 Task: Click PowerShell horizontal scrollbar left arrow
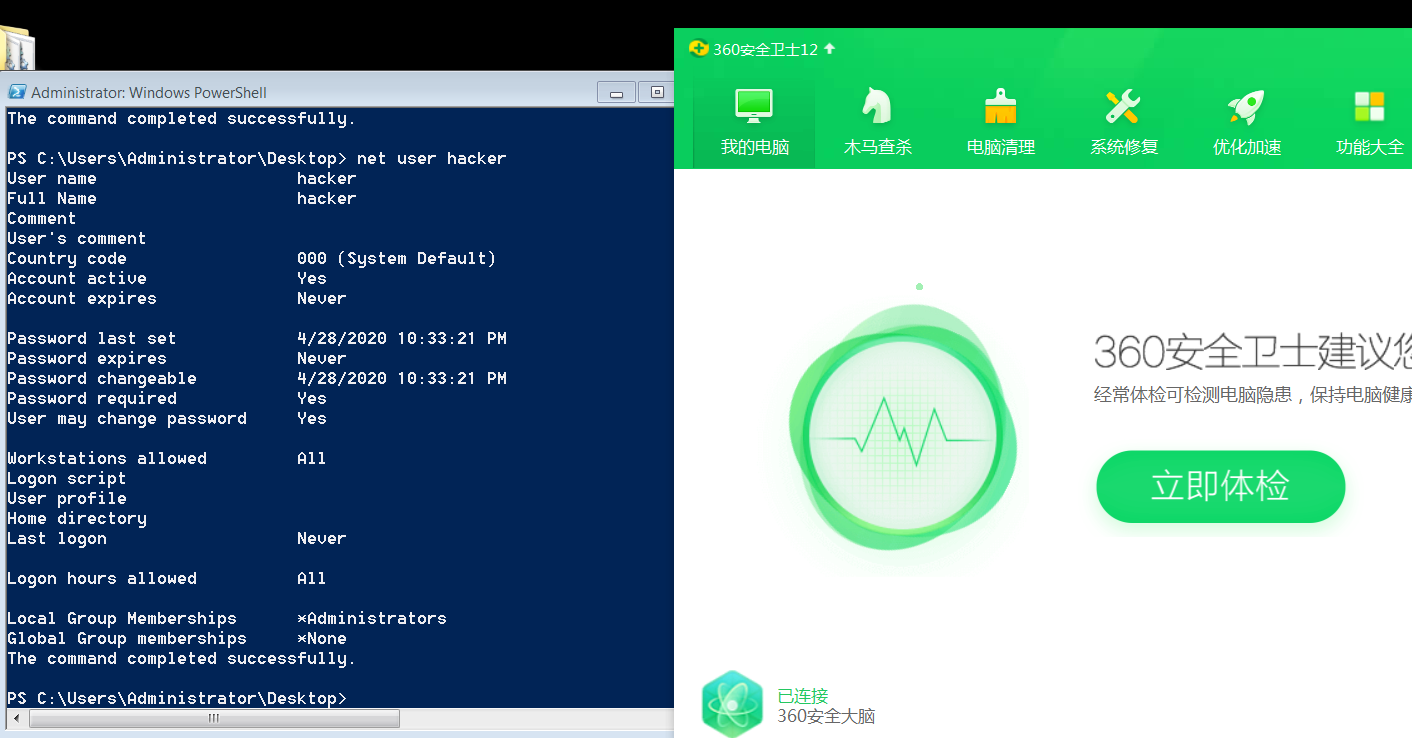click(x=17, y=719)
